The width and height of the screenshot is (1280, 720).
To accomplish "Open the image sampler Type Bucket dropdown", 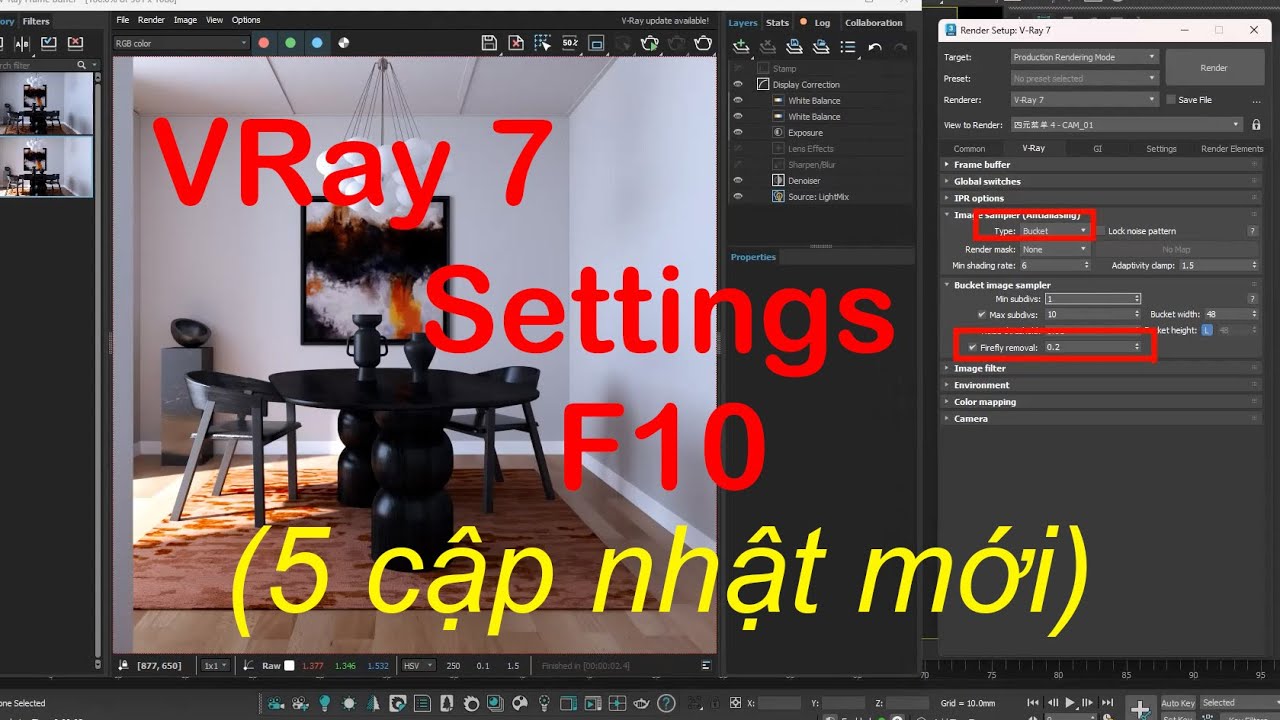I will pyautogui.click(x=1054, y=231).
